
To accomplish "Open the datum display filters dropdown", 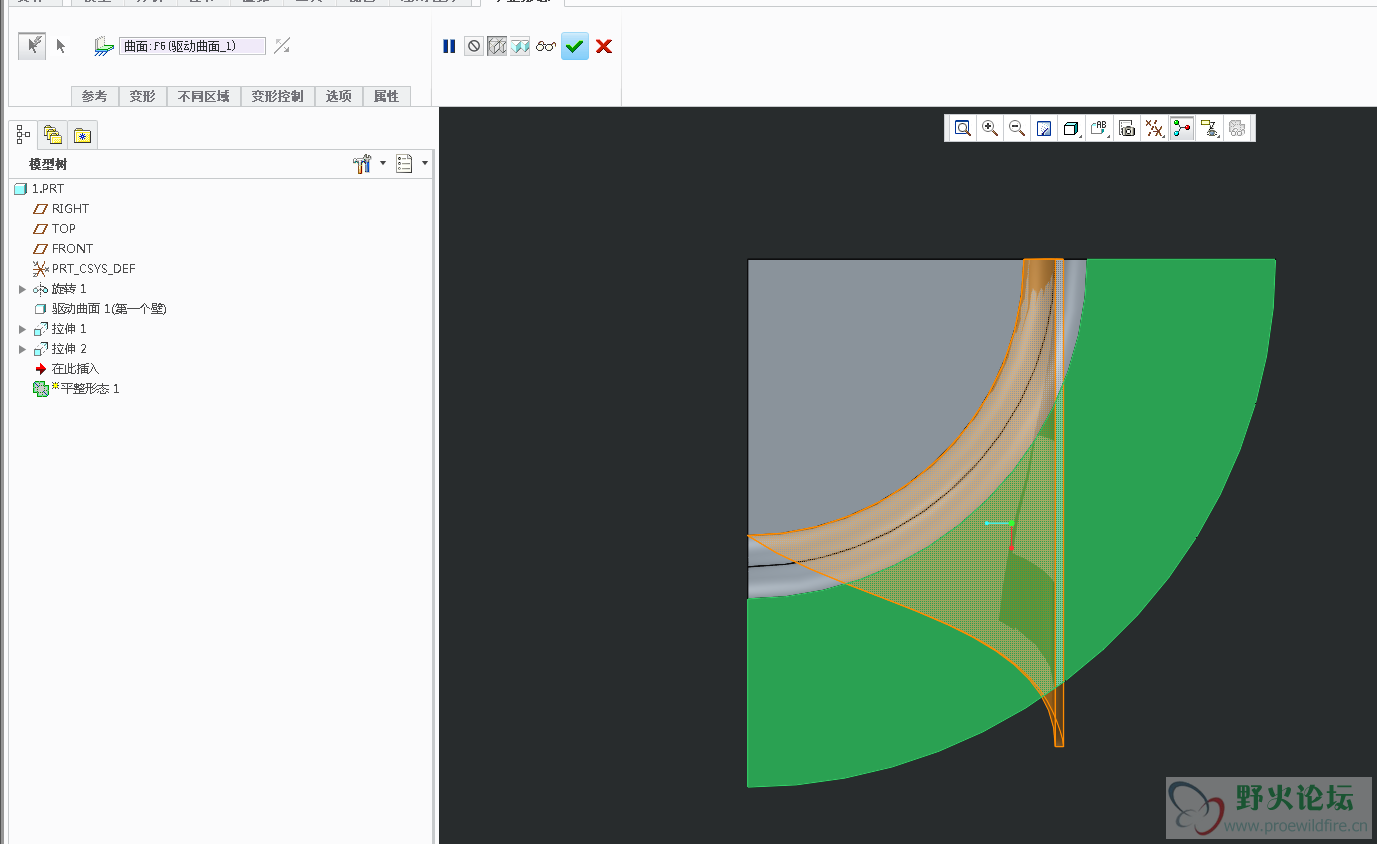I will pyautogui.click(x=1155, y=128).
